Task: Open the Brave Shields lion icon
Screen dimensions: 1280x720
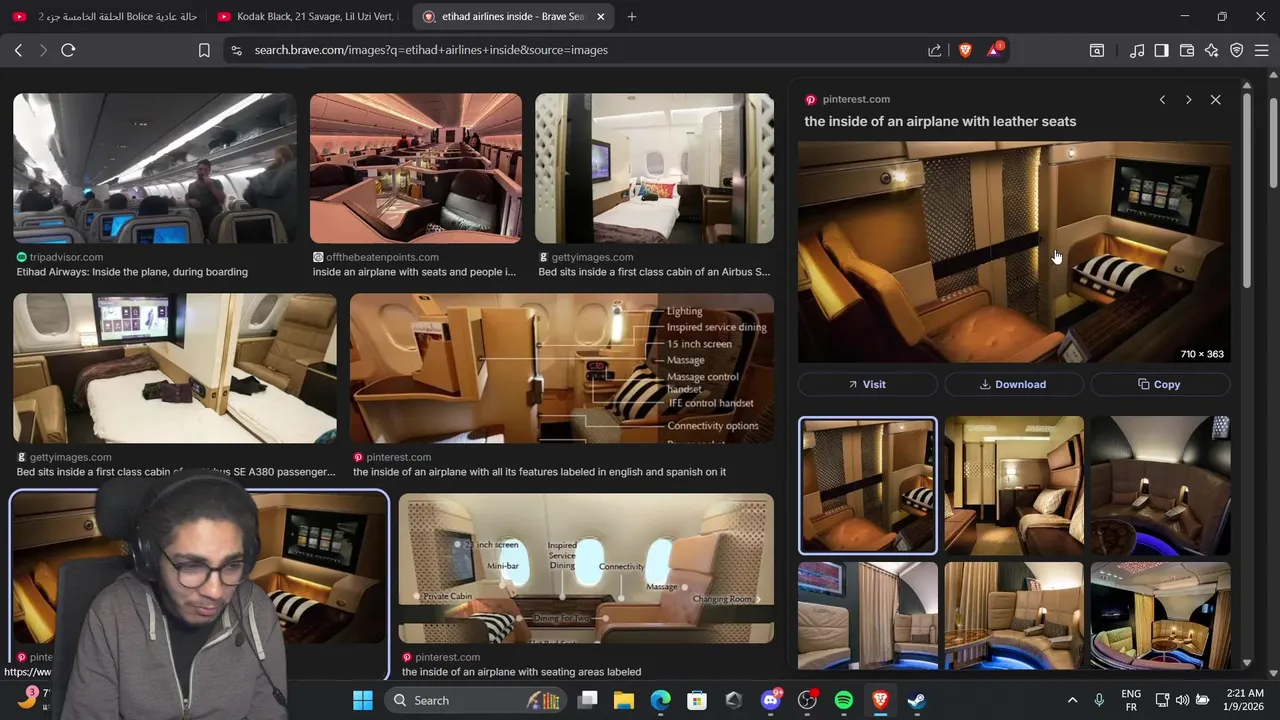Action: point(965,50)
